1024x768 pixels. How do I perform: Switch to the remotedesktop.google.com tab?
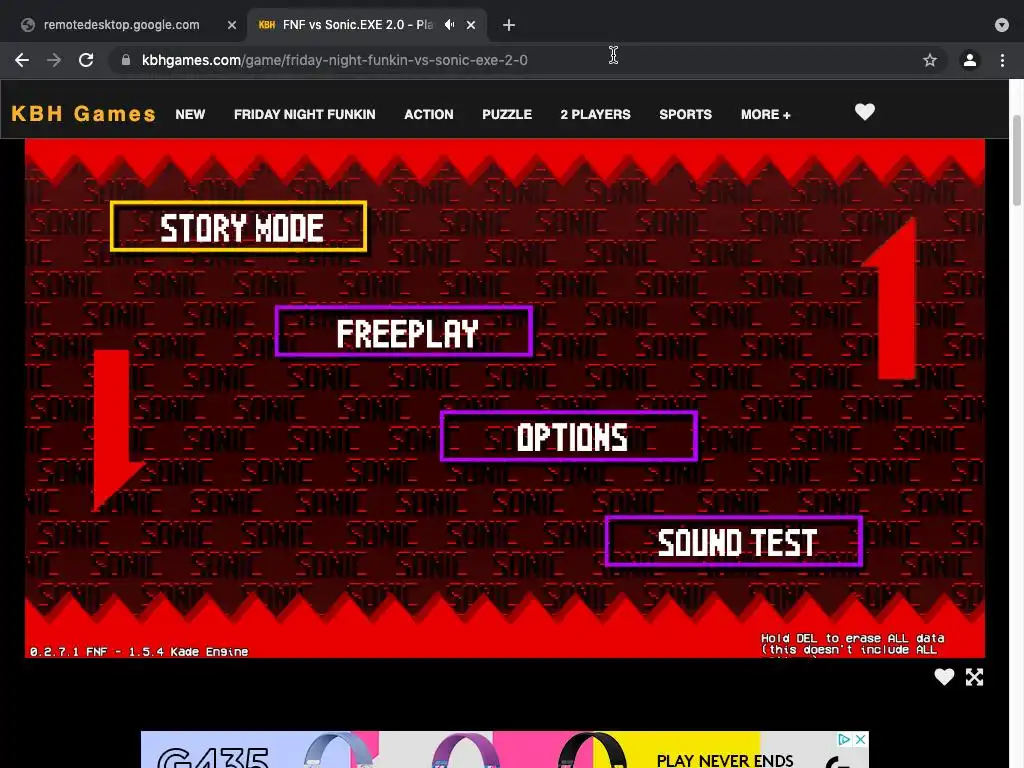[x=124, y=25]
